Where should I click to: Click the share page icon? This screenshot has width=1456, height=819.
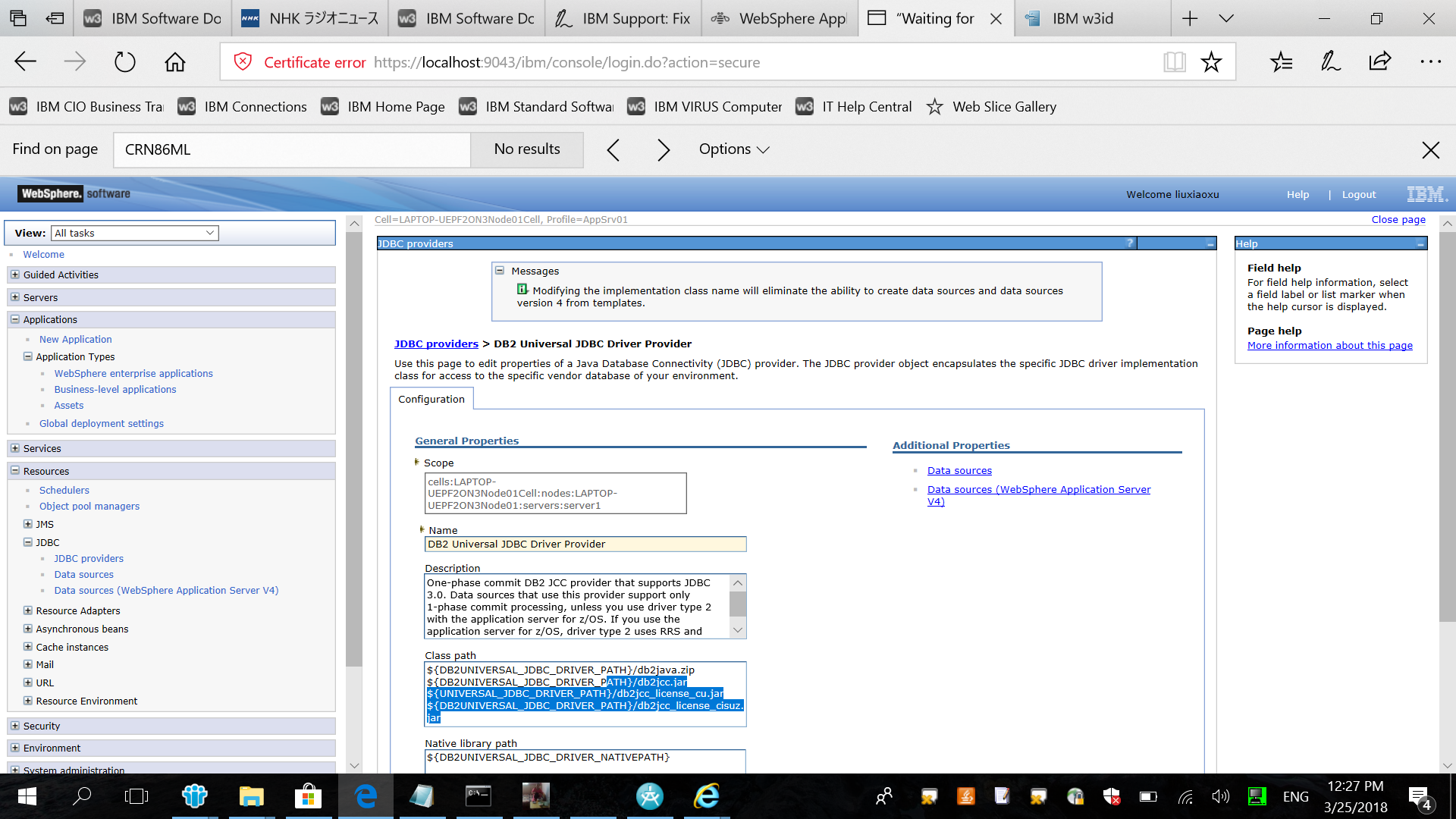tap(1380, 62)
